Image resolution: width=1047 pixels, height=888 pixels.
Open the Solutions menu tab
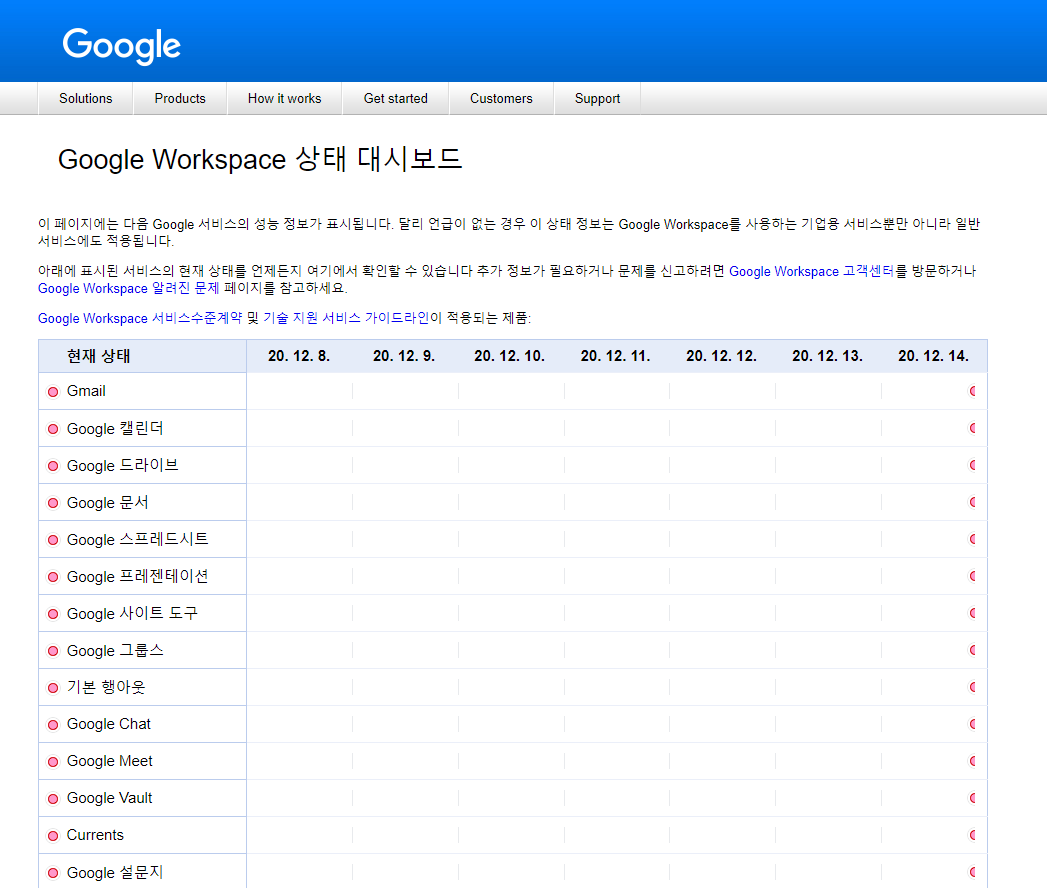click(x=85, y=98)
